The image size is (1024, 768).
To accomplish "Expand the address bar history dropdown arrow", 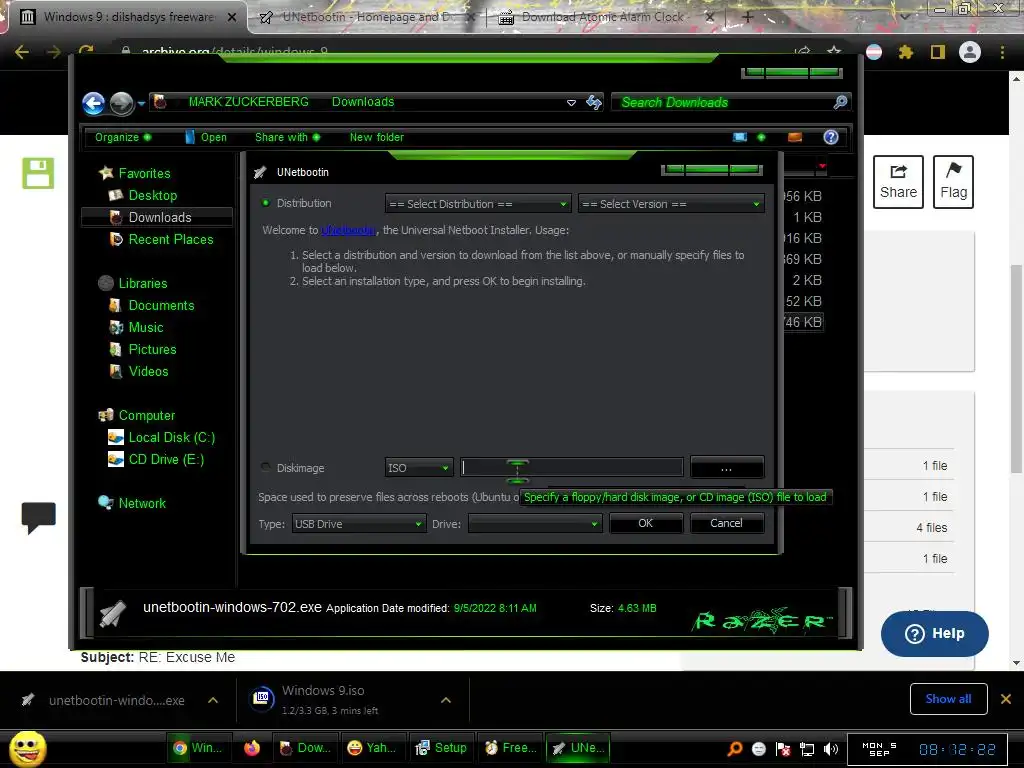I will pos(571,103).
